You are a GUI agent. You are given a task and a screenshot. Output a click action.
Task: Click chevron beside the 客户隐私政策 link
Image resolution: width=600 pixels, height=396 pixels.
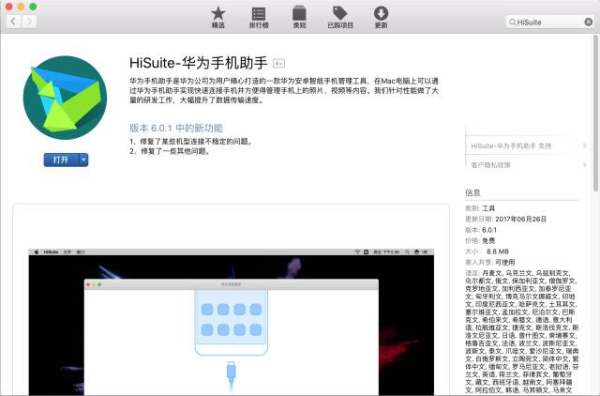click(x=584, y=165)
